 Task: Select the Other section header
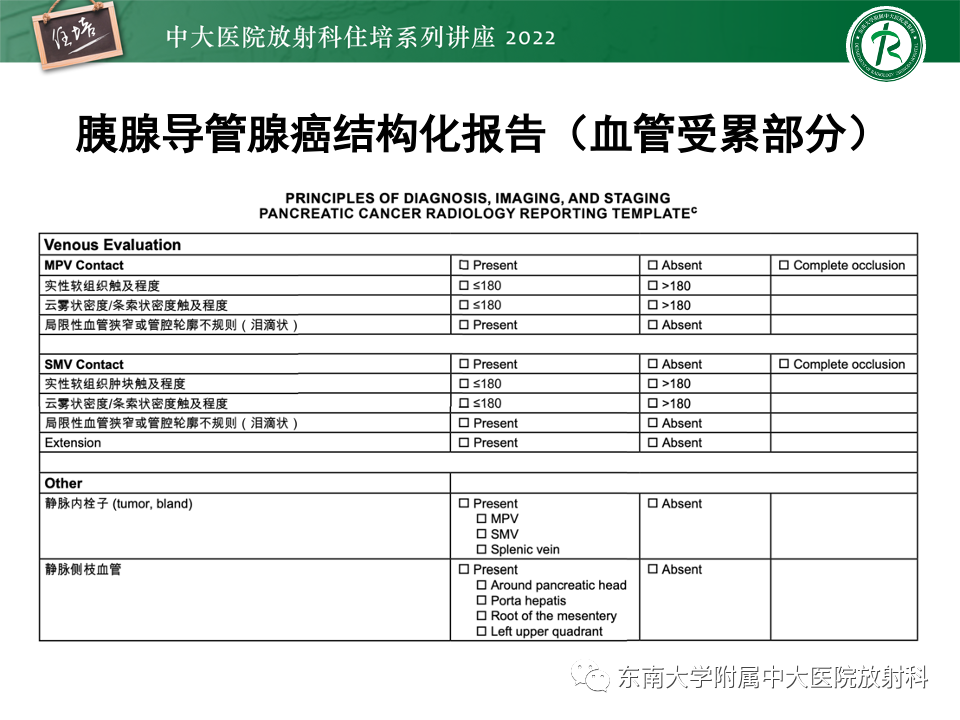coord(63,483)
